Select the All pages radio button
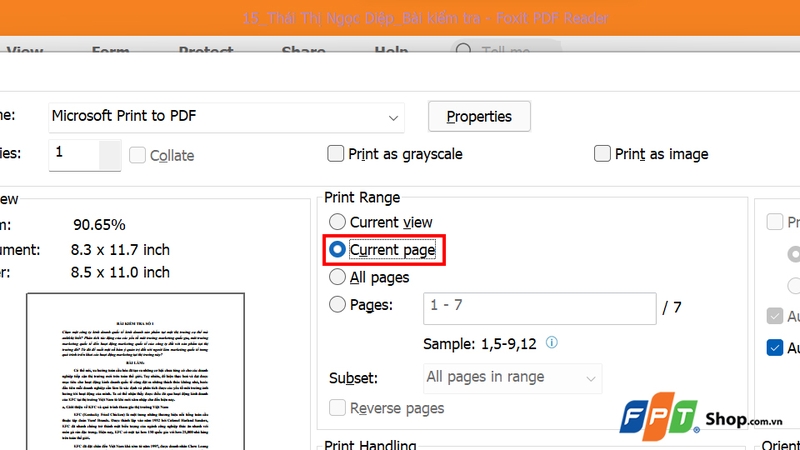Viewport: 800px width, 450px height. [x=337, y=277]
